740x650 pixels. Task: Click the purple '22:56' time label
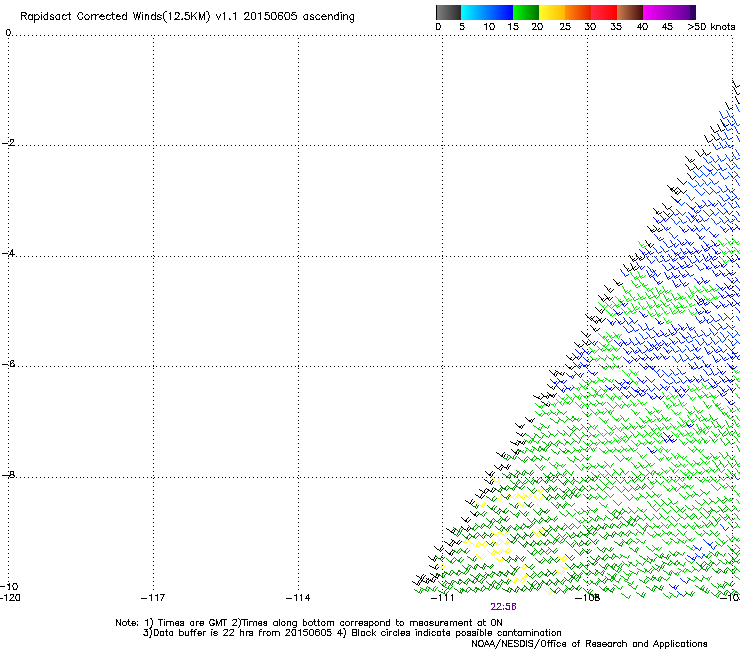(503, 607)
